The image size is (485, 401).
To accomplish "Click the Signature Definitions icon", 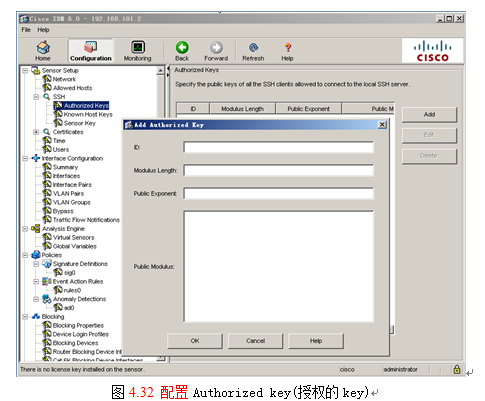I will click(x=47, y=264).
